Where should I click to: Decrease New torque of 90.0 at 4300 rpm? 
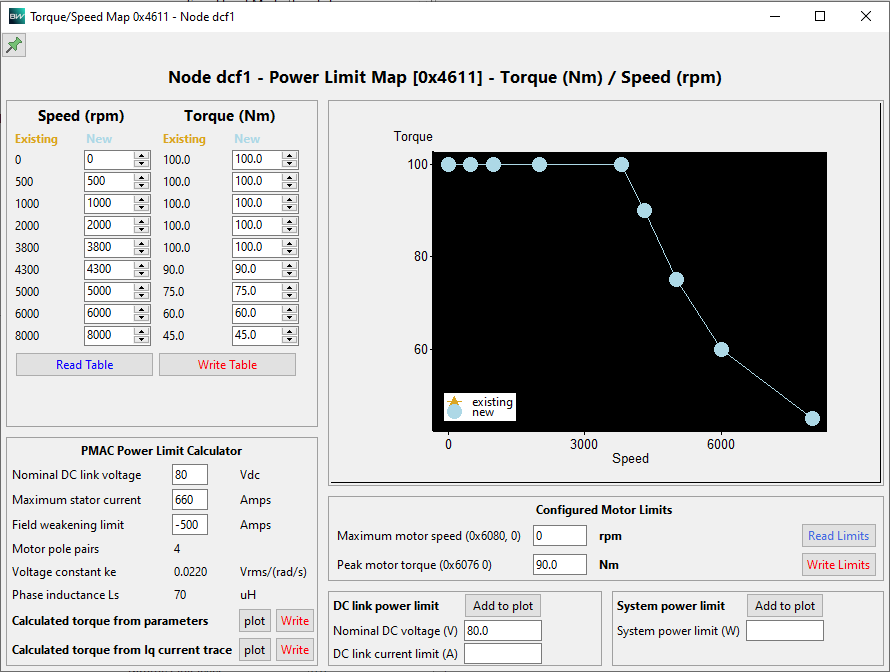(289, 274)
